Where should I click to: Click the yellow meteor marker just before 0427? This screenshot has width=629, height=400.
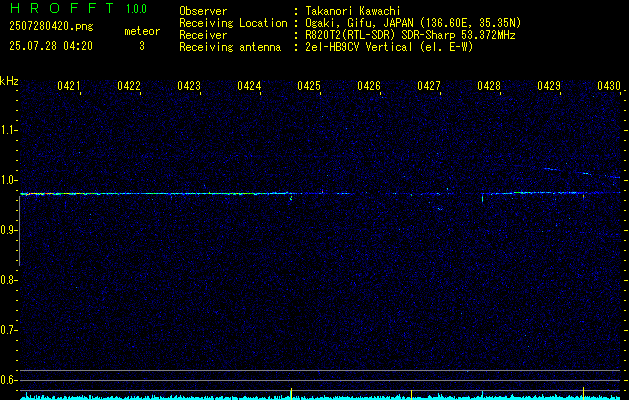pyautogui.click(x=412, y=395)
